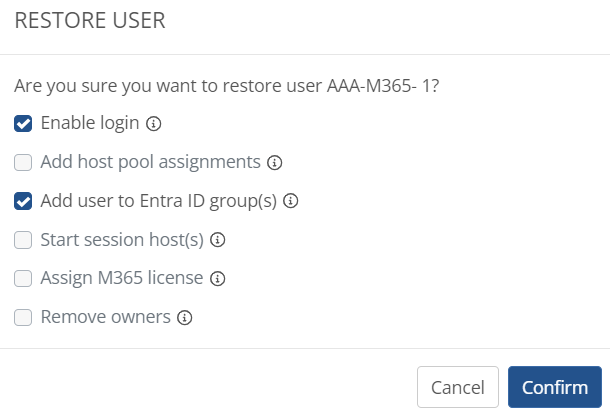This screenshot has width=610, height=414.
Task: Click the Enable login label text
Action: pos(90,123)
